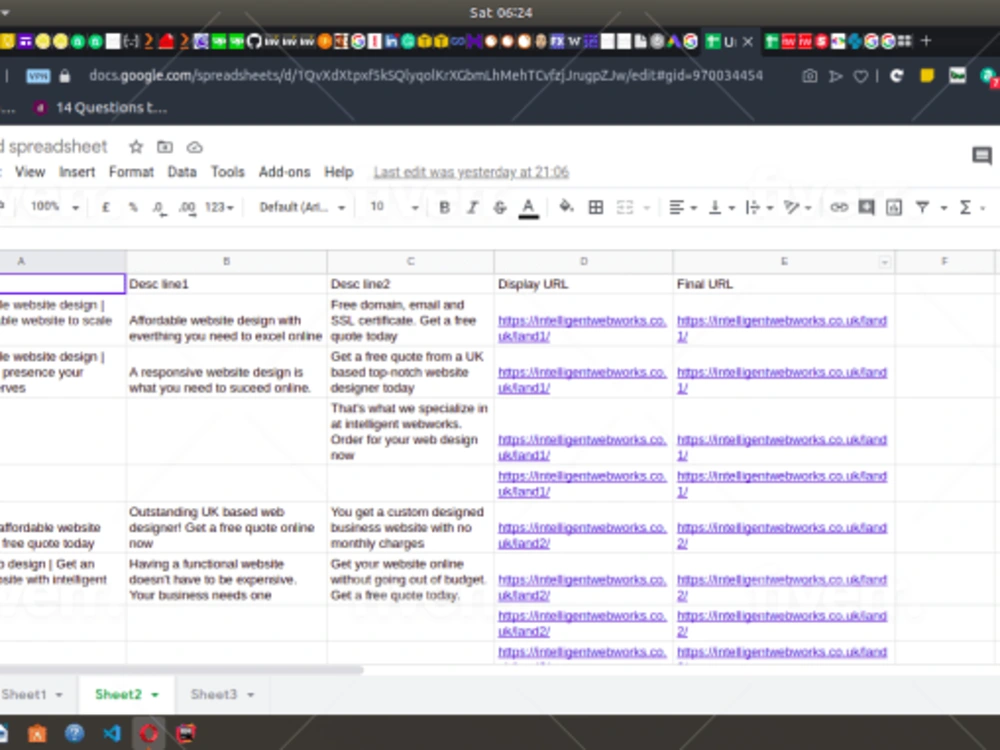Click the insert comment icon
1000x750 pixels.
tap(866, 207)
